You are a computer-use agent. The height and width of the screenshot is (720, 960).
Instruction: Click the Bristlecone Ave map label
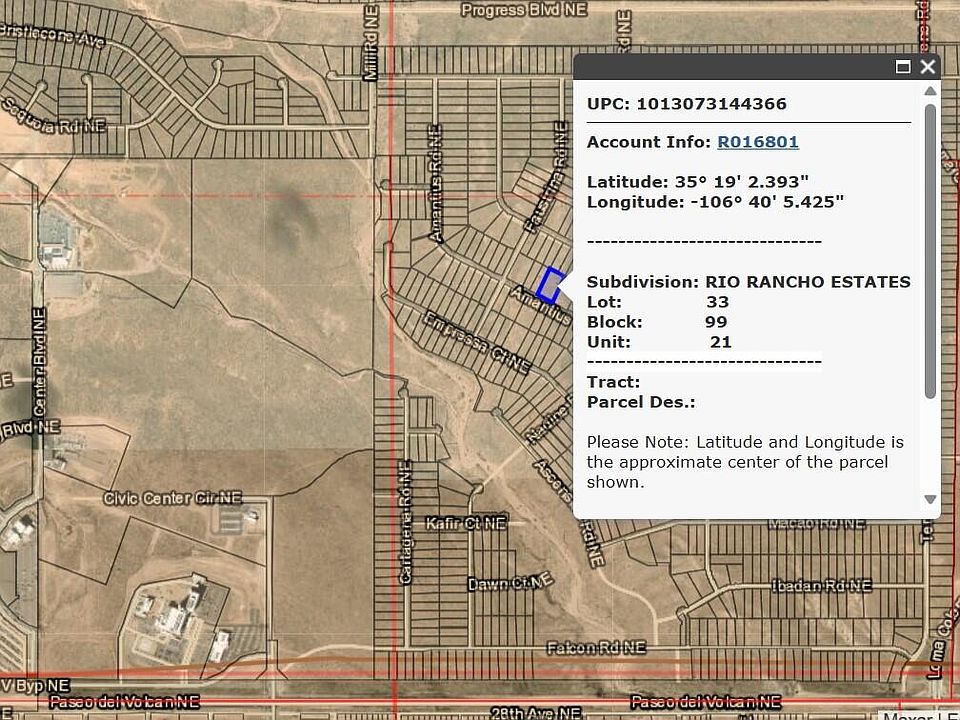coord(52,35)
